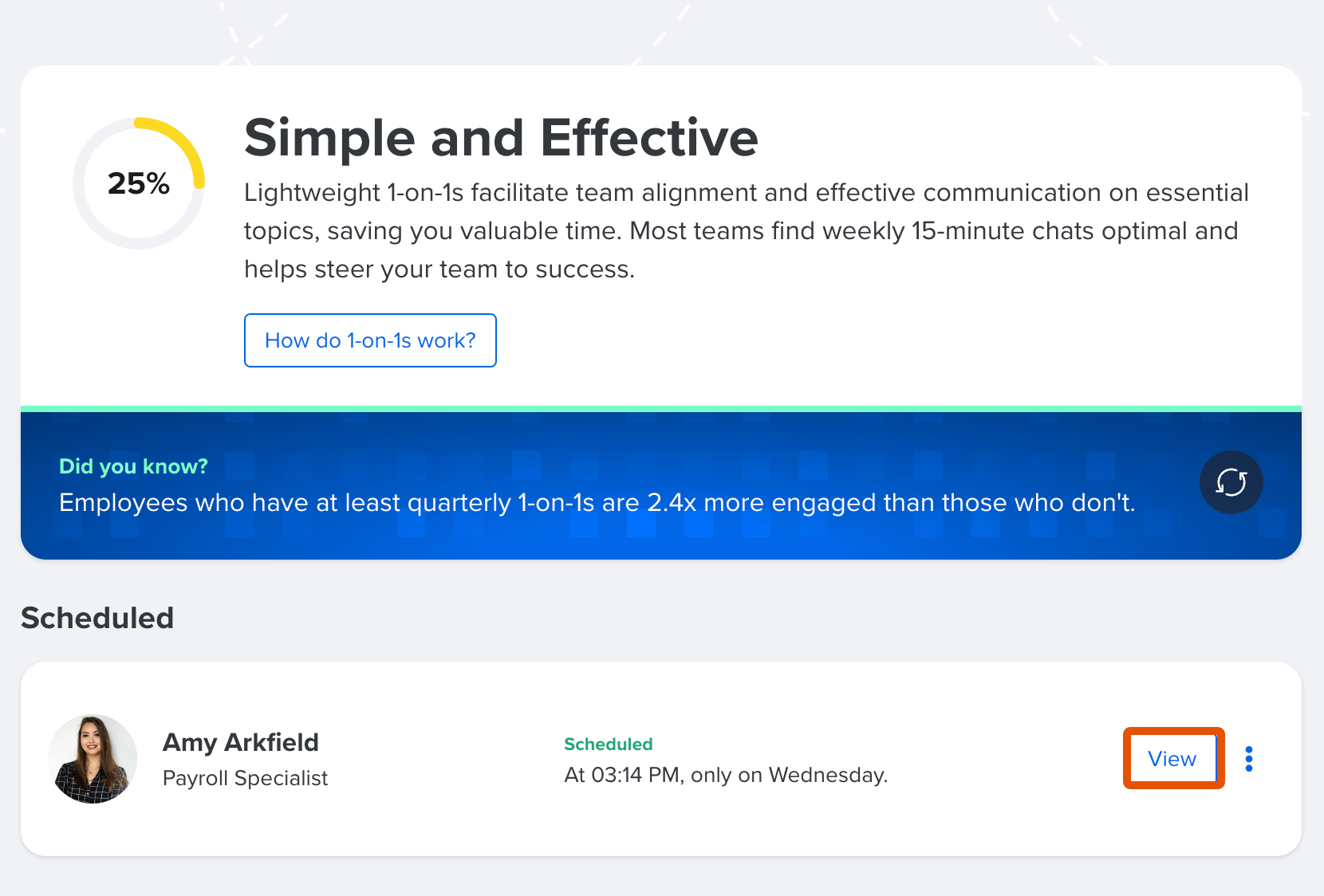Open Amy Arkfield's three-dot options menu
Screen dimensions: 1324x896
1249,759
